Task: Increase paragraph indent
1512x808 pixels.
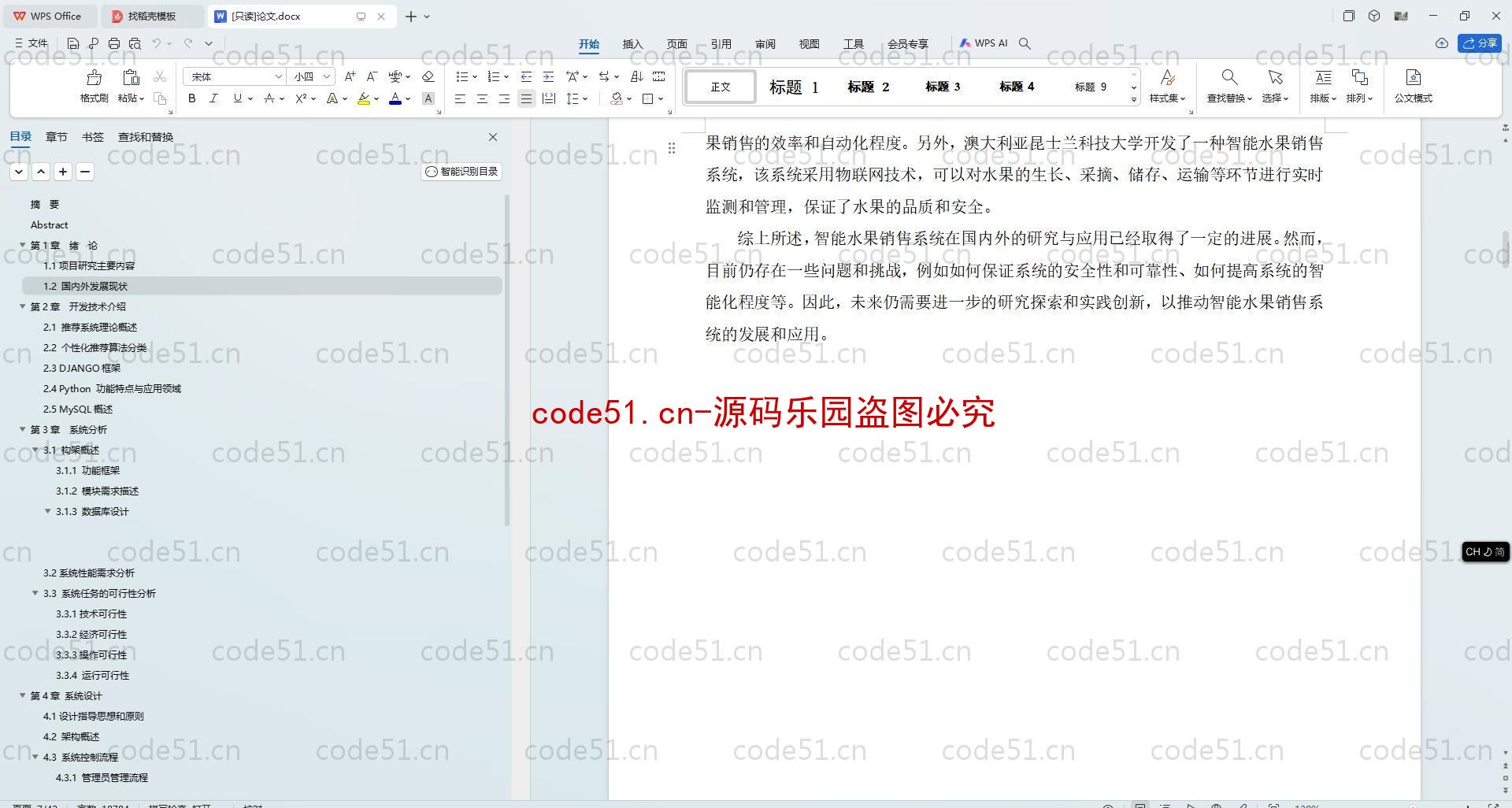Action: [x=548, y=76]
